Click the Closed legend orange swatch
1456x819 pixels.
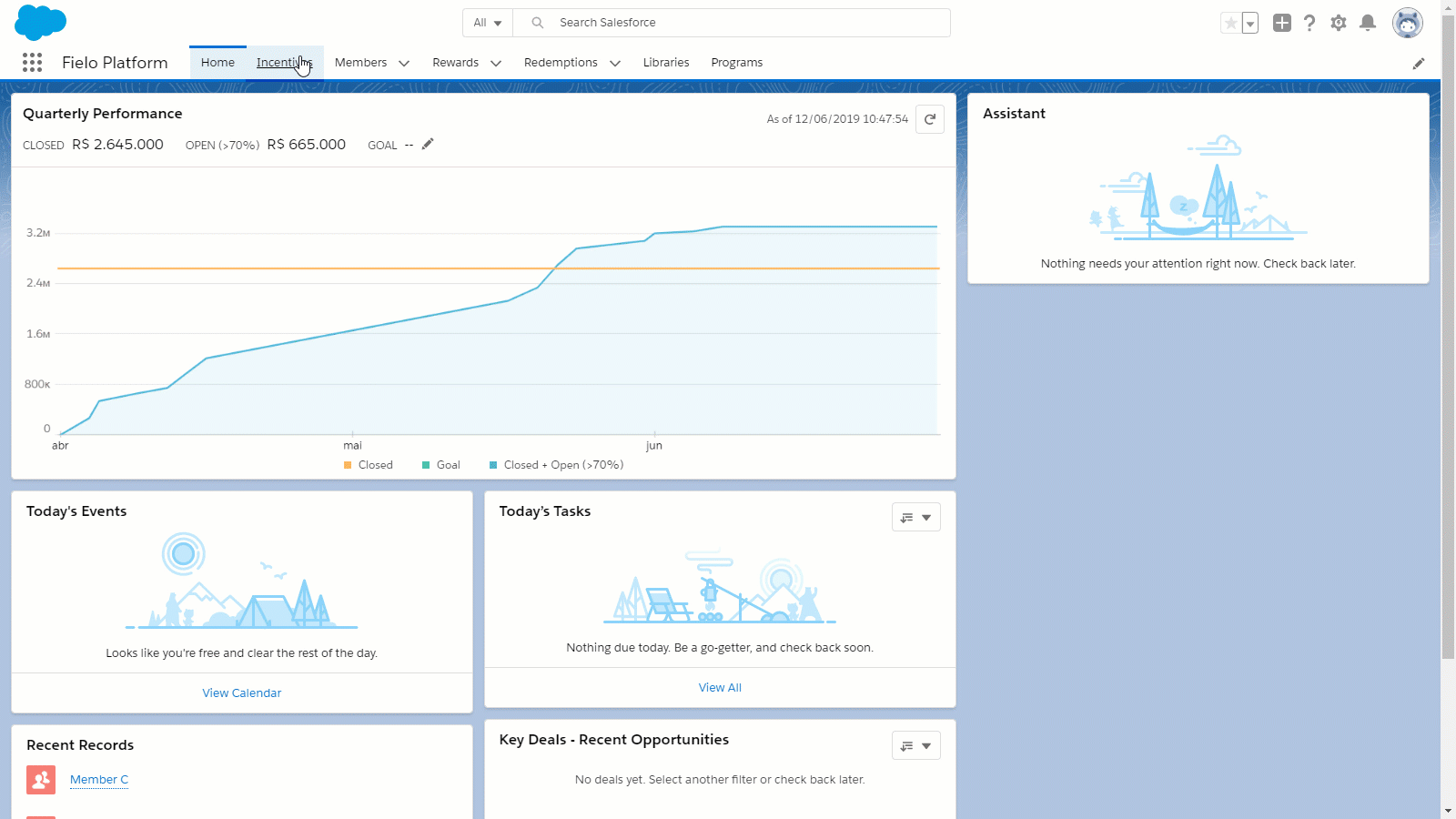pos(348,465)
